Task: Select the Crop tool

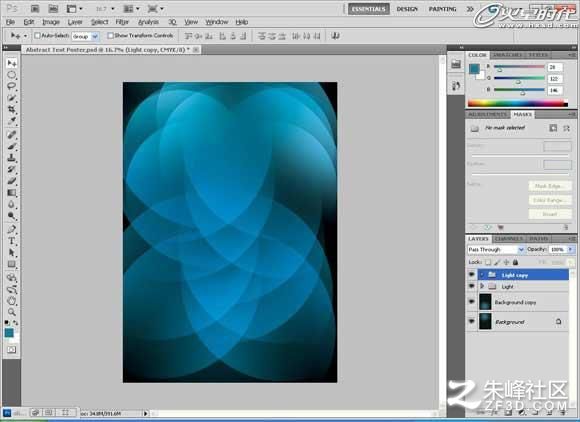Action: 11,109
